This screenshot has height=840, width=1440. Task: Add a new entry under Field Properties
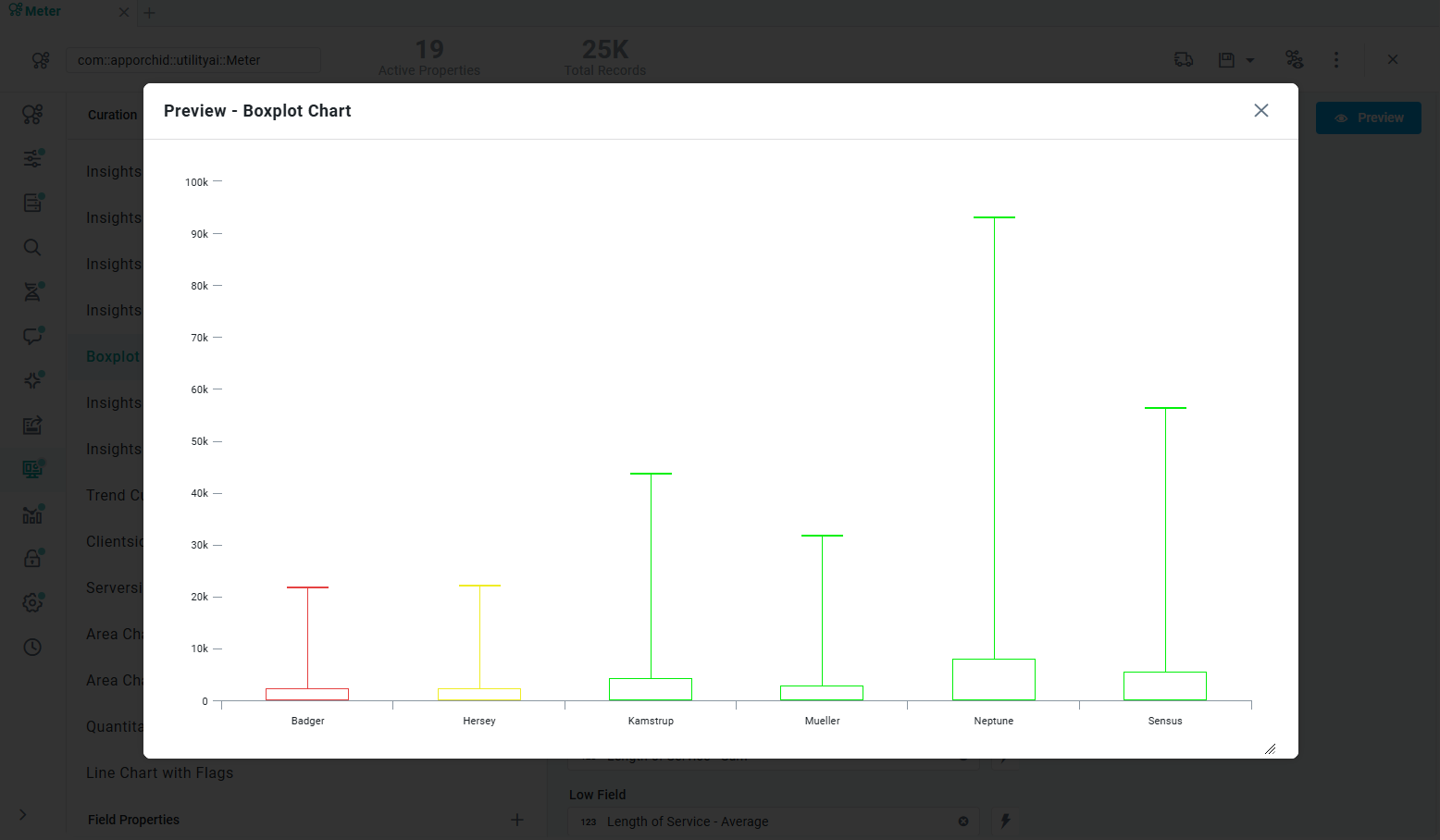pos(516,820)
